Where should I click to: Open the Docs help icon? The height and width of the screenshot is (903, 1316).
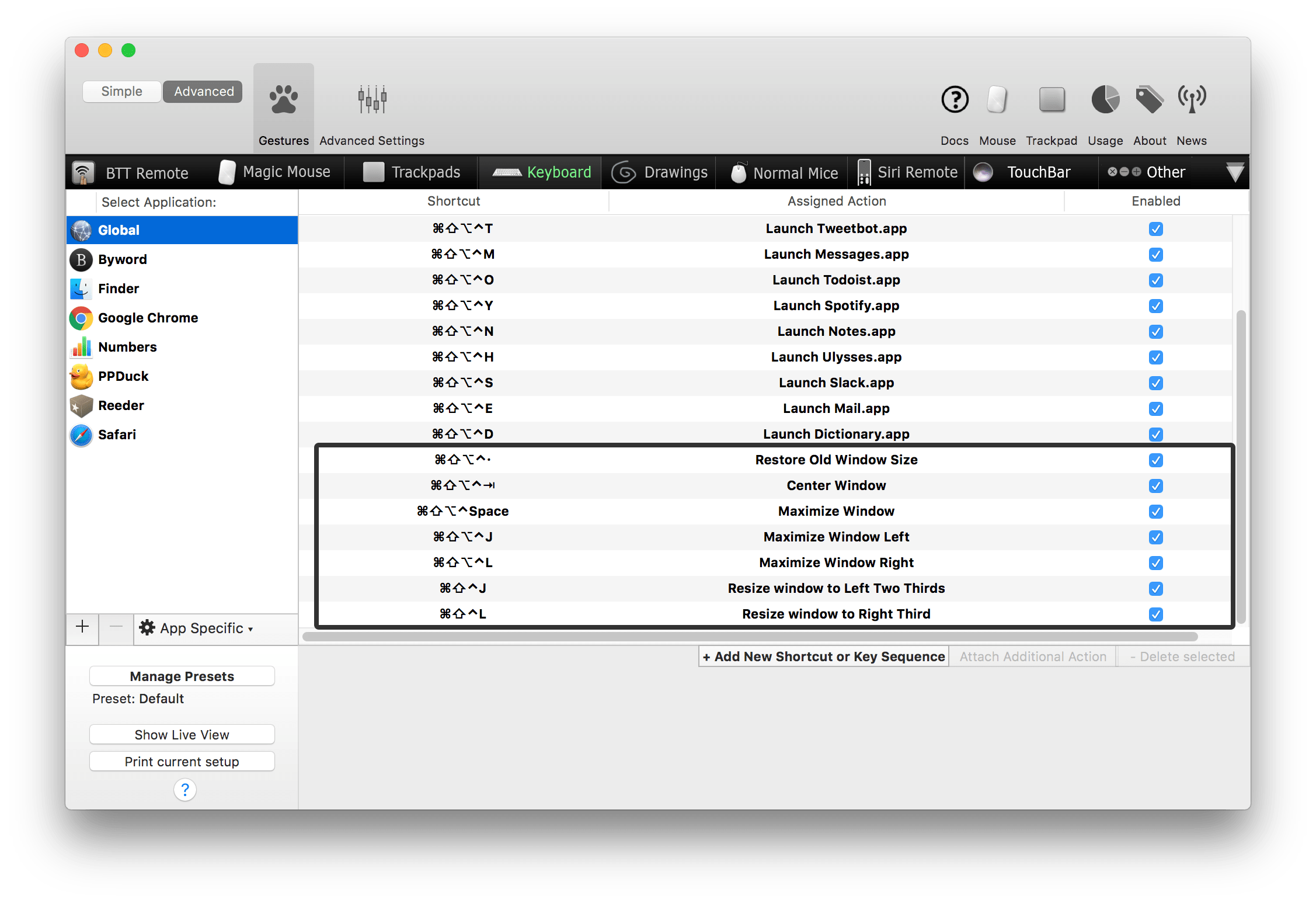pyautogui.click(x=955, y=100)
